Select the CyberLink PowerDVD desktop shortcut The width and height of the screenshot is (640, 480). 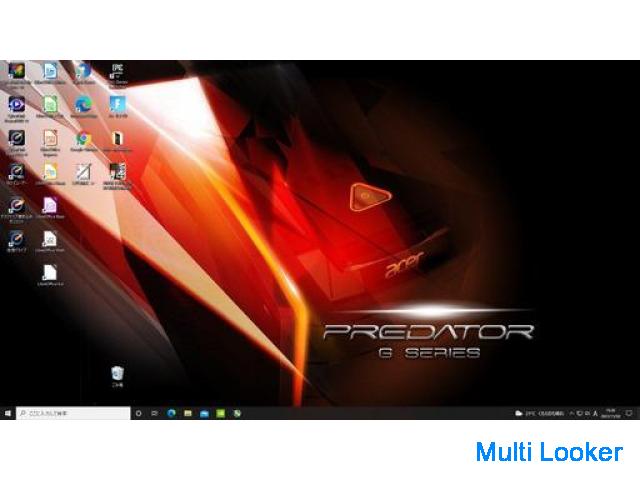coord(15,104)
